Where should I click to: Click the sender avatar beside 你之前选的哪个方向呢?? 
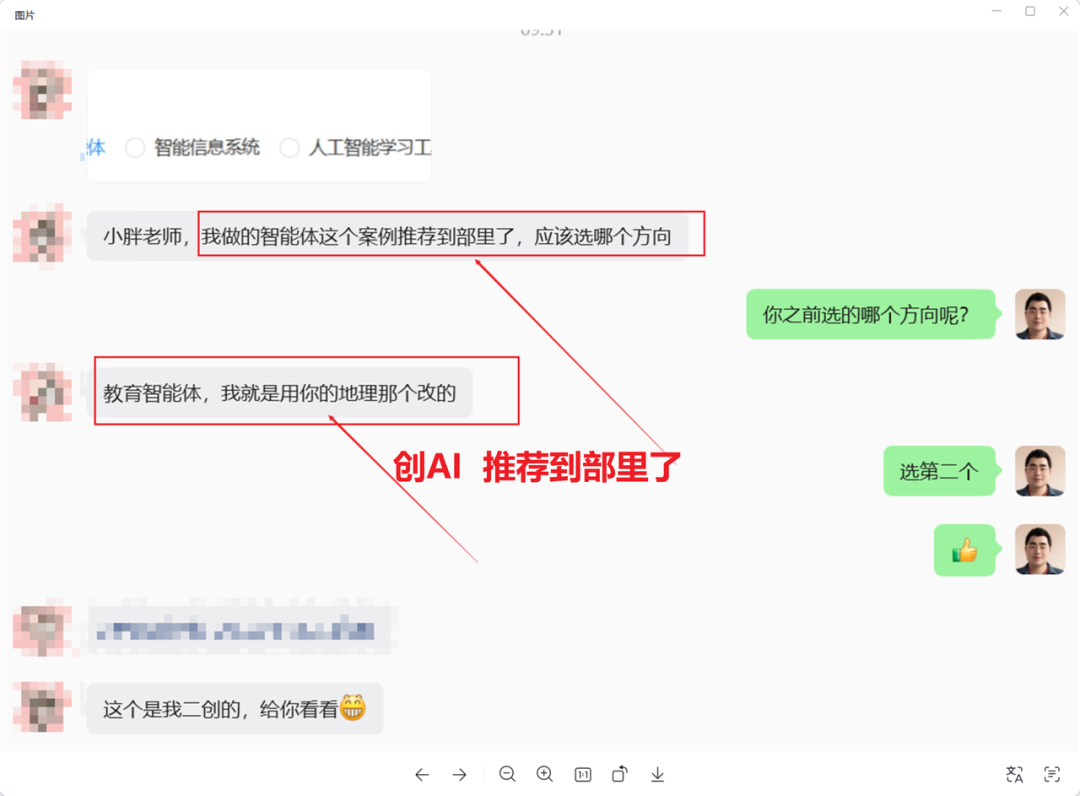point(1040,315)
